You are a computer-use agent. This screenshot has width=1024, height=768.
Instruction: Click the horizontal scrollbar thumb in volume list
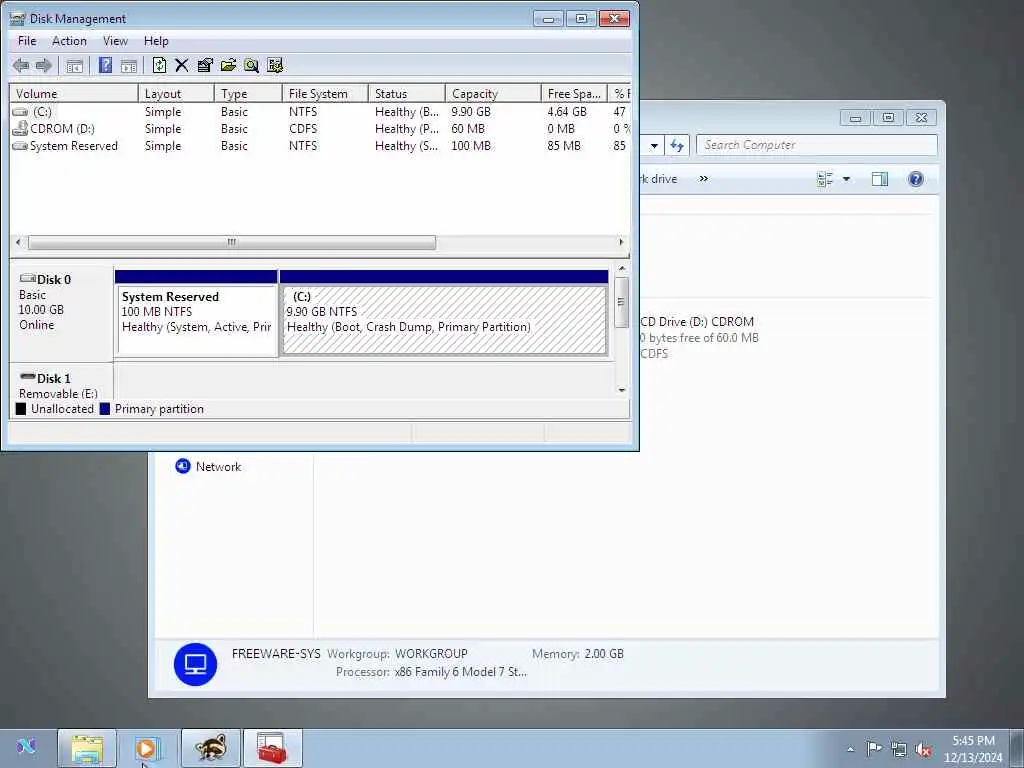coord(232,242)
